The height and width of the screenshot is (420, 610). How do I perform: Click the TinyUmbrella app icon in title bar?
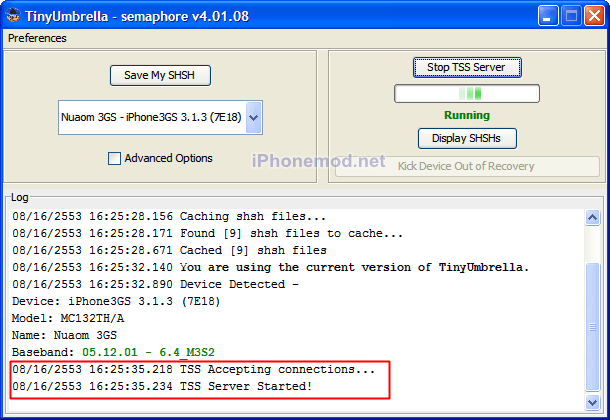[x=13, y=16]
